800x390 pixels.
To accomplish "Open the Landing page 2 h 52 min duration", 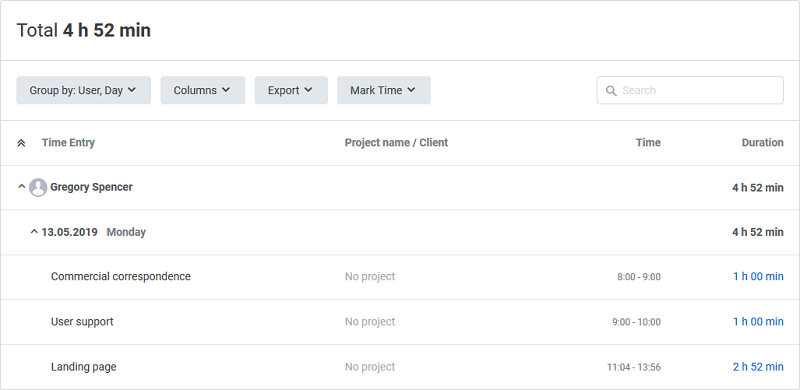I will point(758,367).
